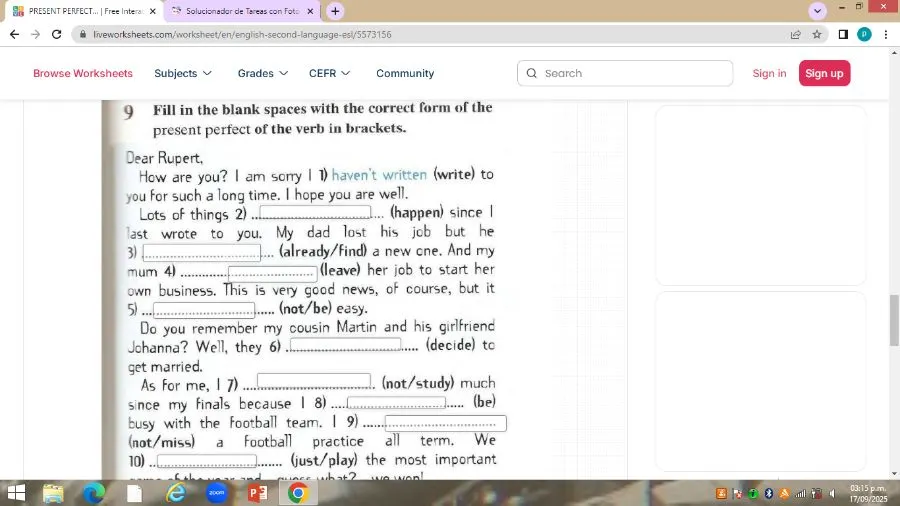This screenshot has height=506, width=900.
Task: Click blank 7 for (not/study)
Action: [x=314, y=381]
